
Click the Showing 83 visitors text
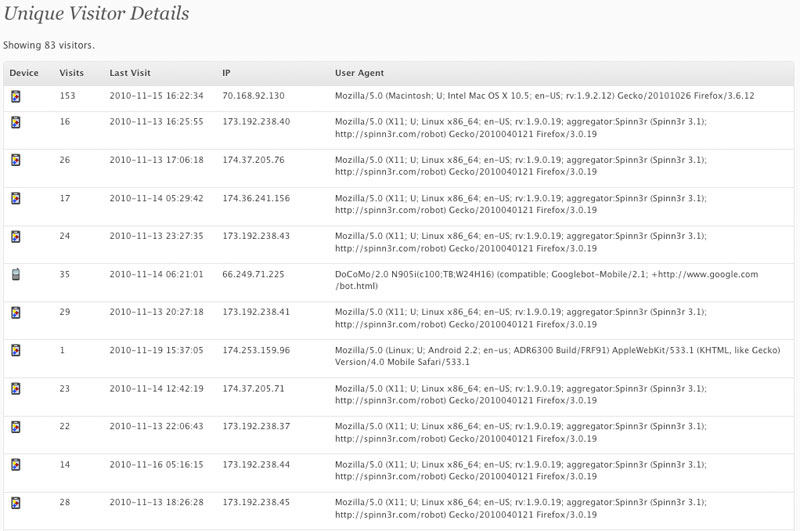pos(48,45)
